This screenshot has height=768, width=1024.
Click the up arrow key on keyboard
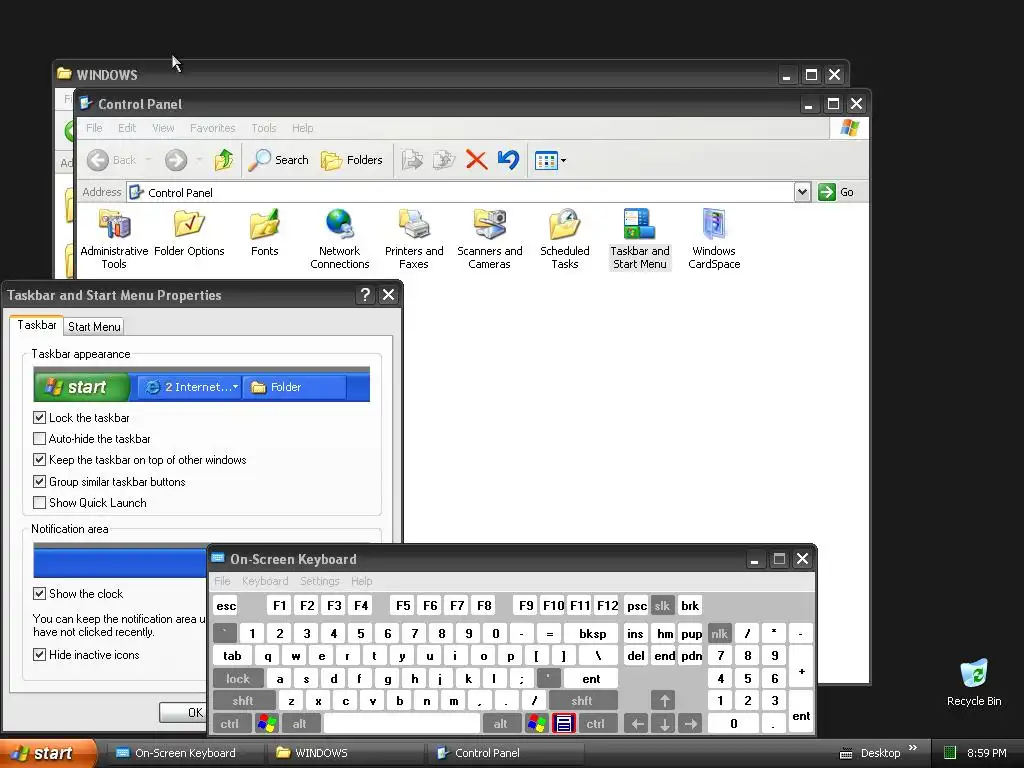(664, 700)
